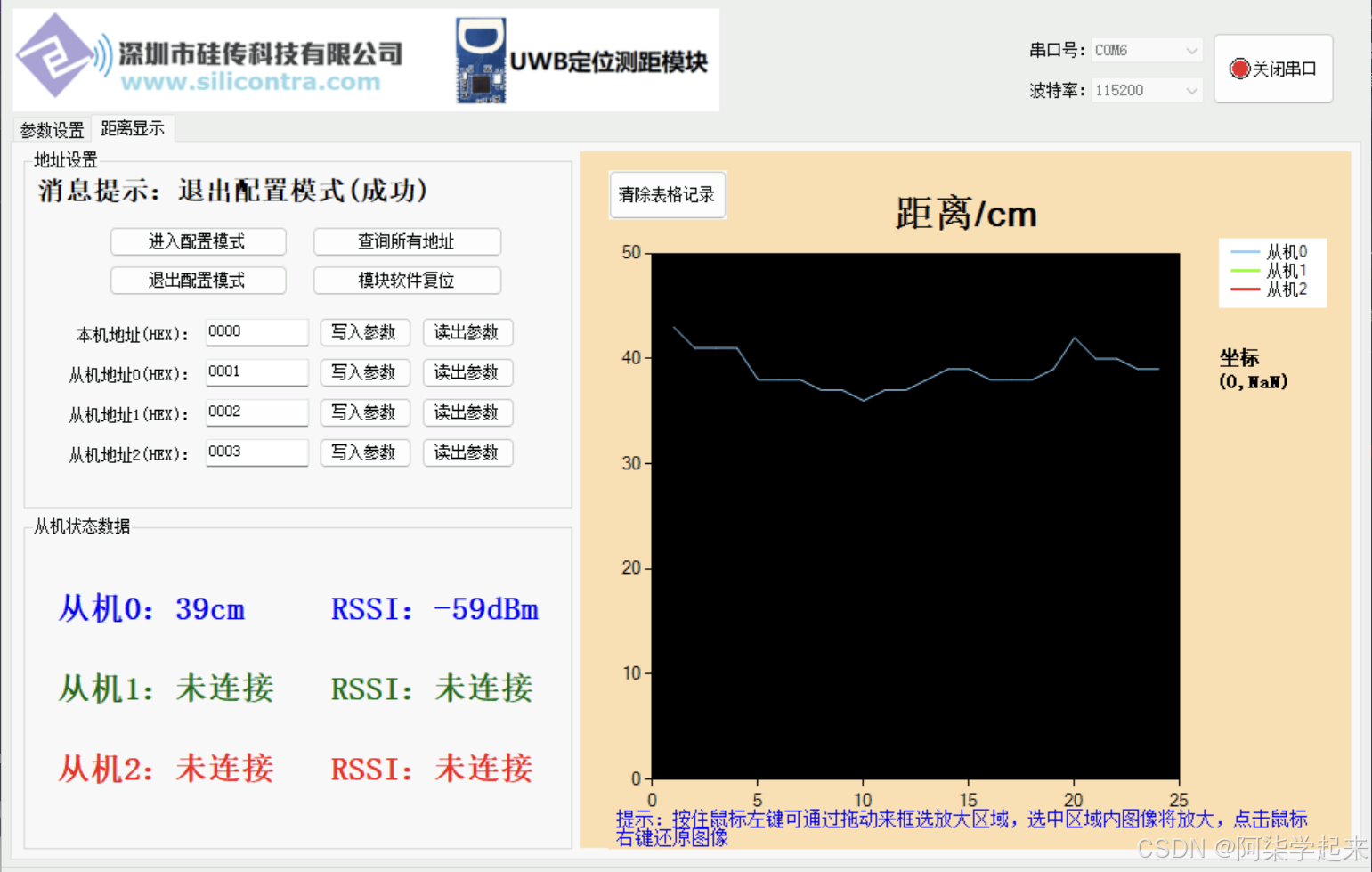Click the 距离/cm chart title
The width and height of the screenshot is (1372, 872).
[x=966, y=214]
